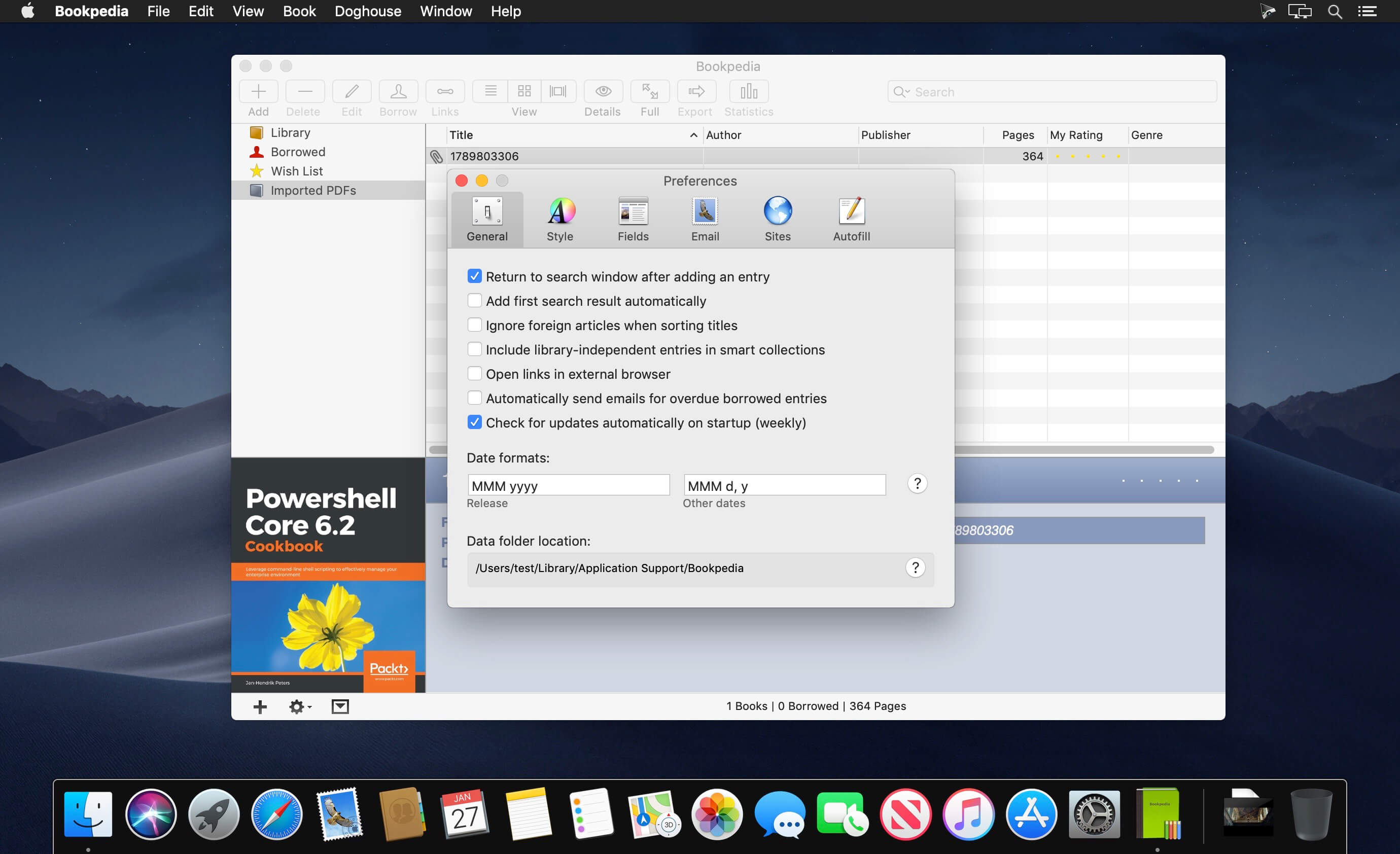Enable Add first search result automatically
Viewport: 1400px width, 854px height.
(x=474, y=301)
